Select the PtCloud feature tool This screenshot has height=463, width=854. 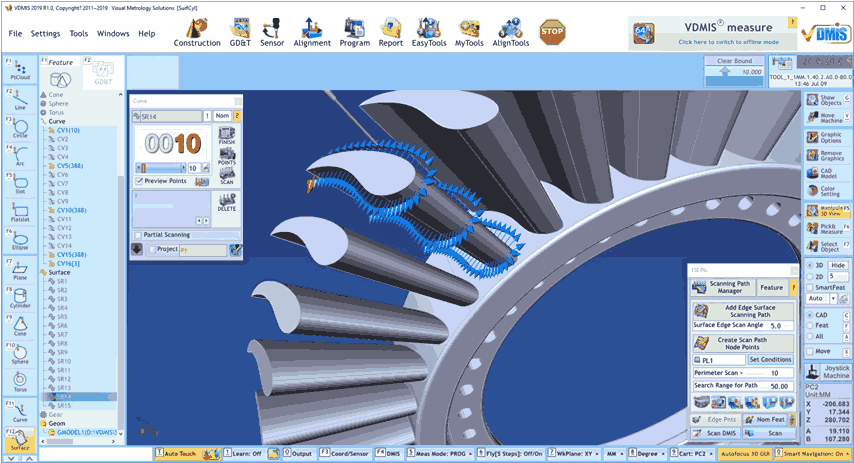[20, 70]
